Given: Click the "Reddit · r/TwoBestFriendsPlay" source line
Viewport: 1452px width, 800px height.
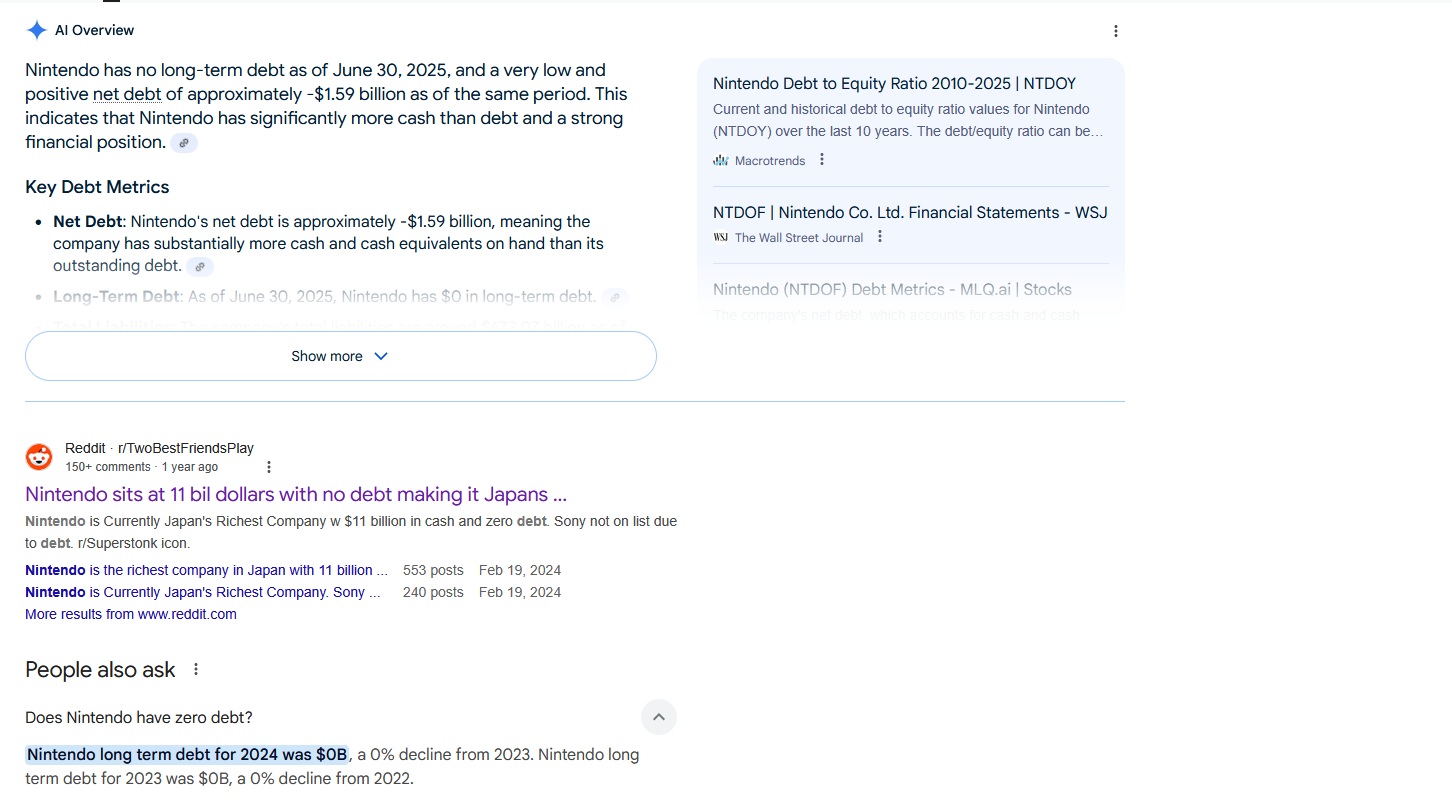Looking at the screenshot, I should 159,448.
